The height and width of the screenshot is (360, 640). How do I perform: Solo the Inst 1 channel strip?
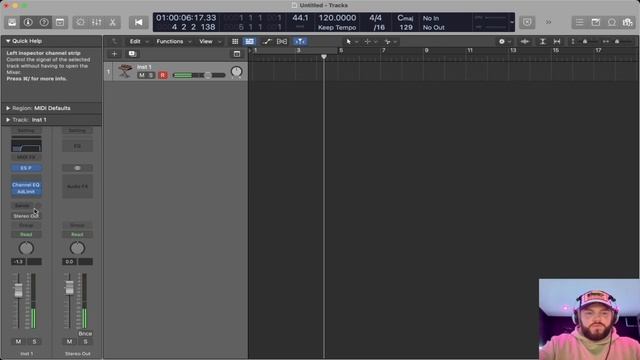click(34, 341)
